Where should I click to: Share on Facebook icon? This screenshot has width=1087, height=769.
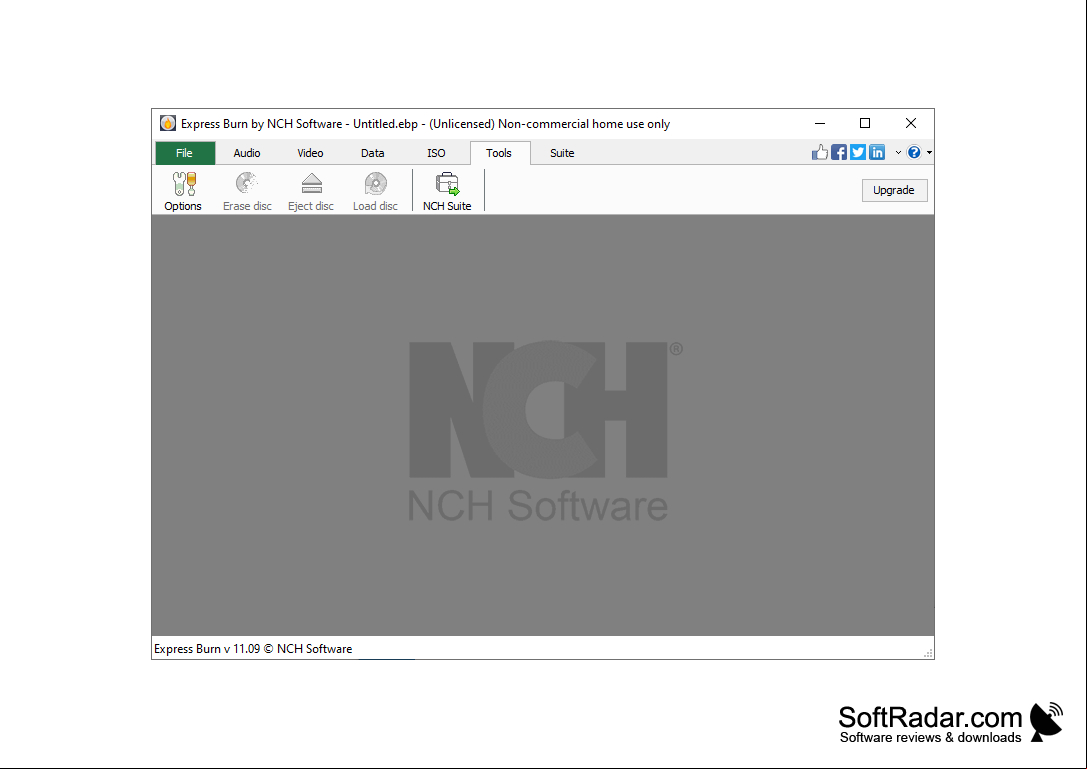[839, 153]
